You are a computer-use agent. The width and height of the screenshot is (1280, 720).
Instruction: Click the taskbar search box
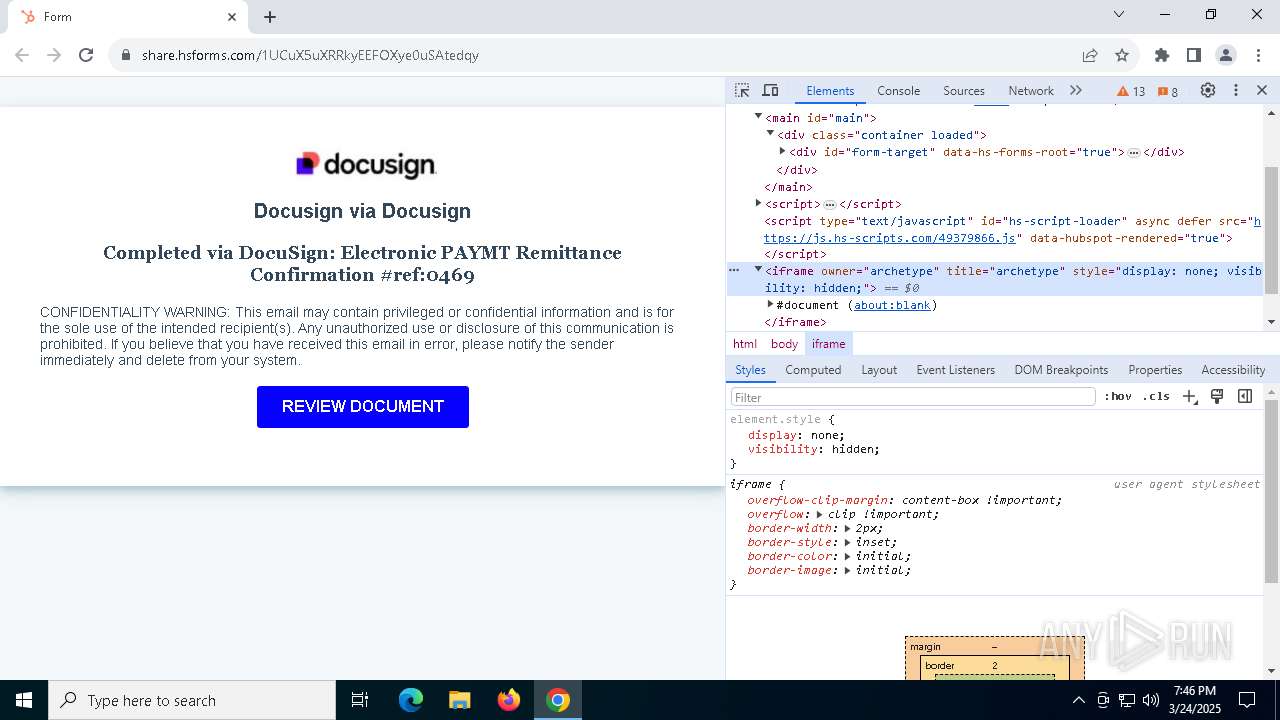pos(192,700)
